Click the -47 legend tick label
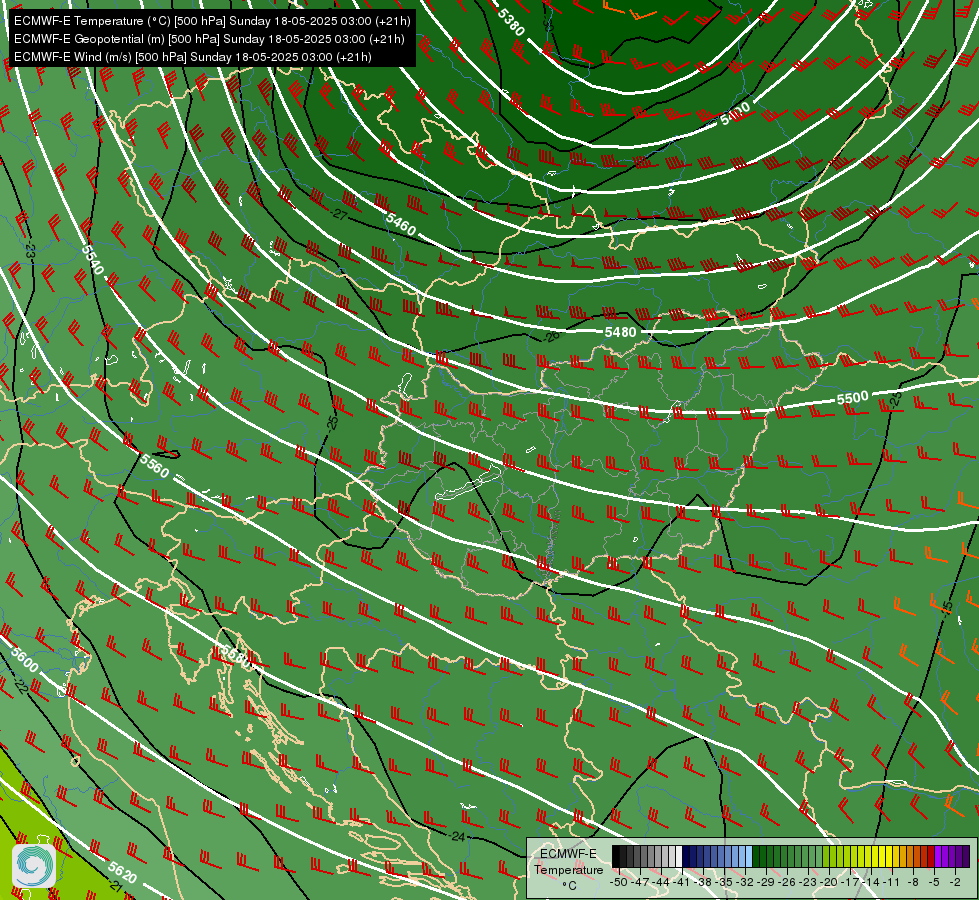 tap(639, 883)
